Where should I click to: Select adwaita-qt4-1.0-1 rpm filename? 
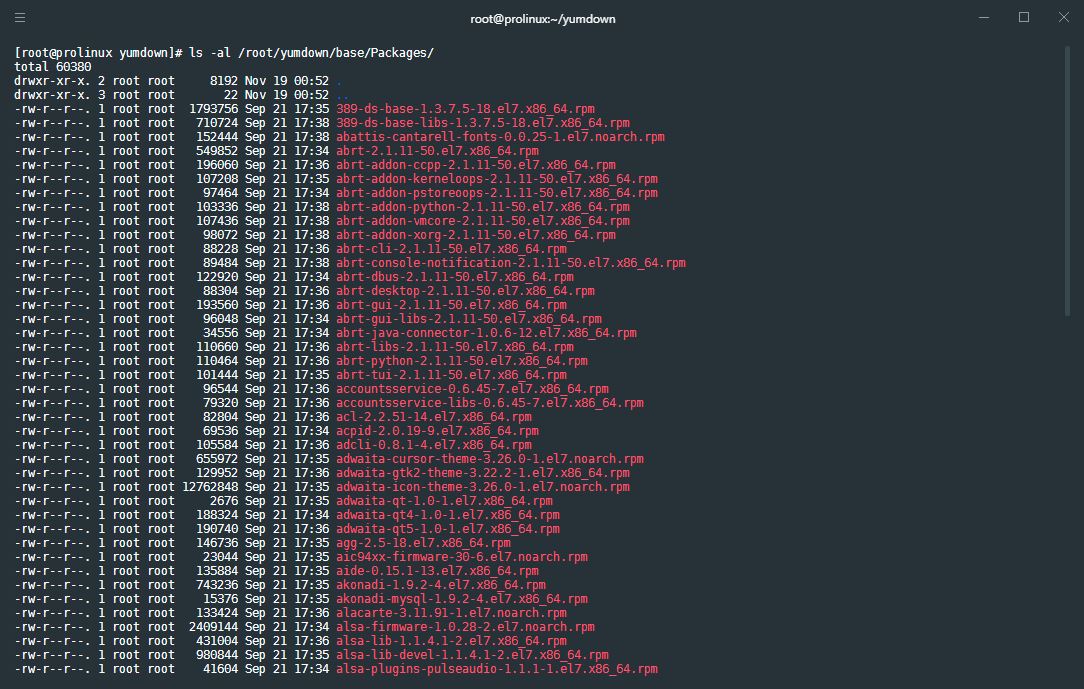tap(448, 515)
